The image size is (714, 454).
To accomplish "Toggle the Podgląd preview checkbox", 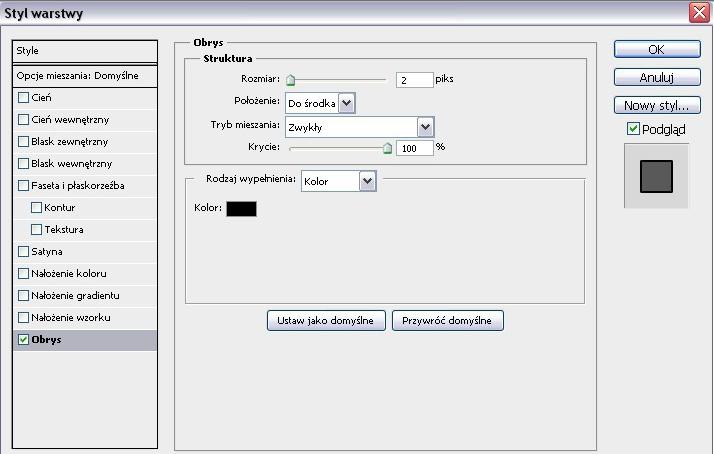I will [x=633, y=129].
